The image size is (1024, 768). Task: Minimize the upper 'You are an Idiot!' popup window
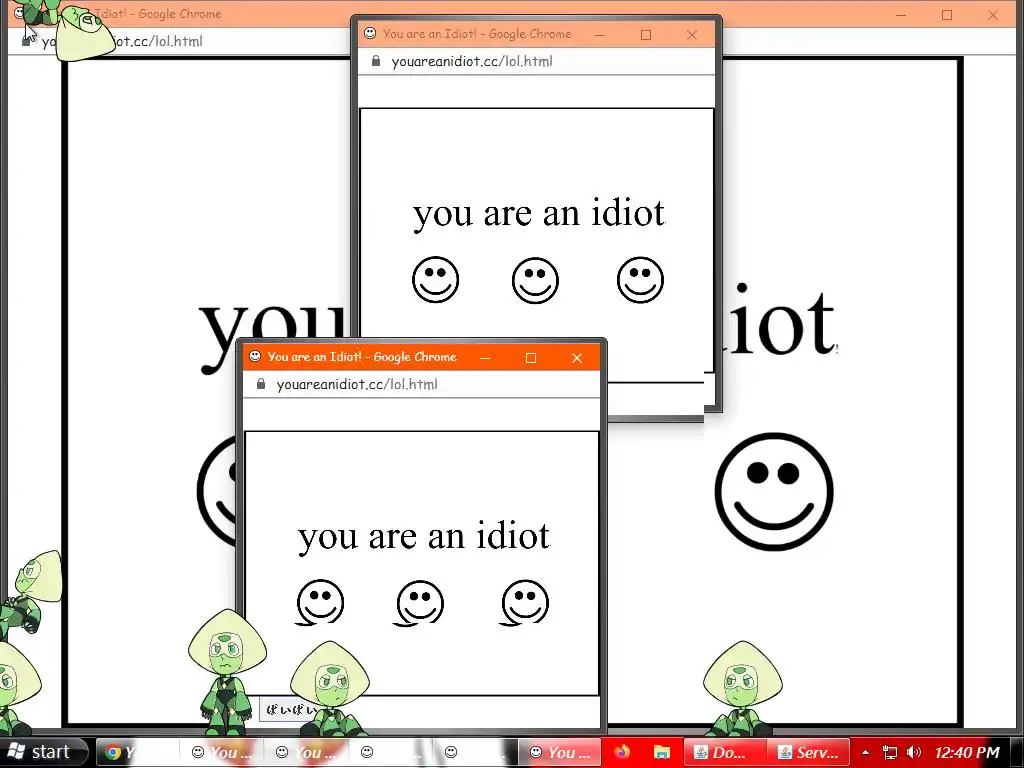coord(600,35)
